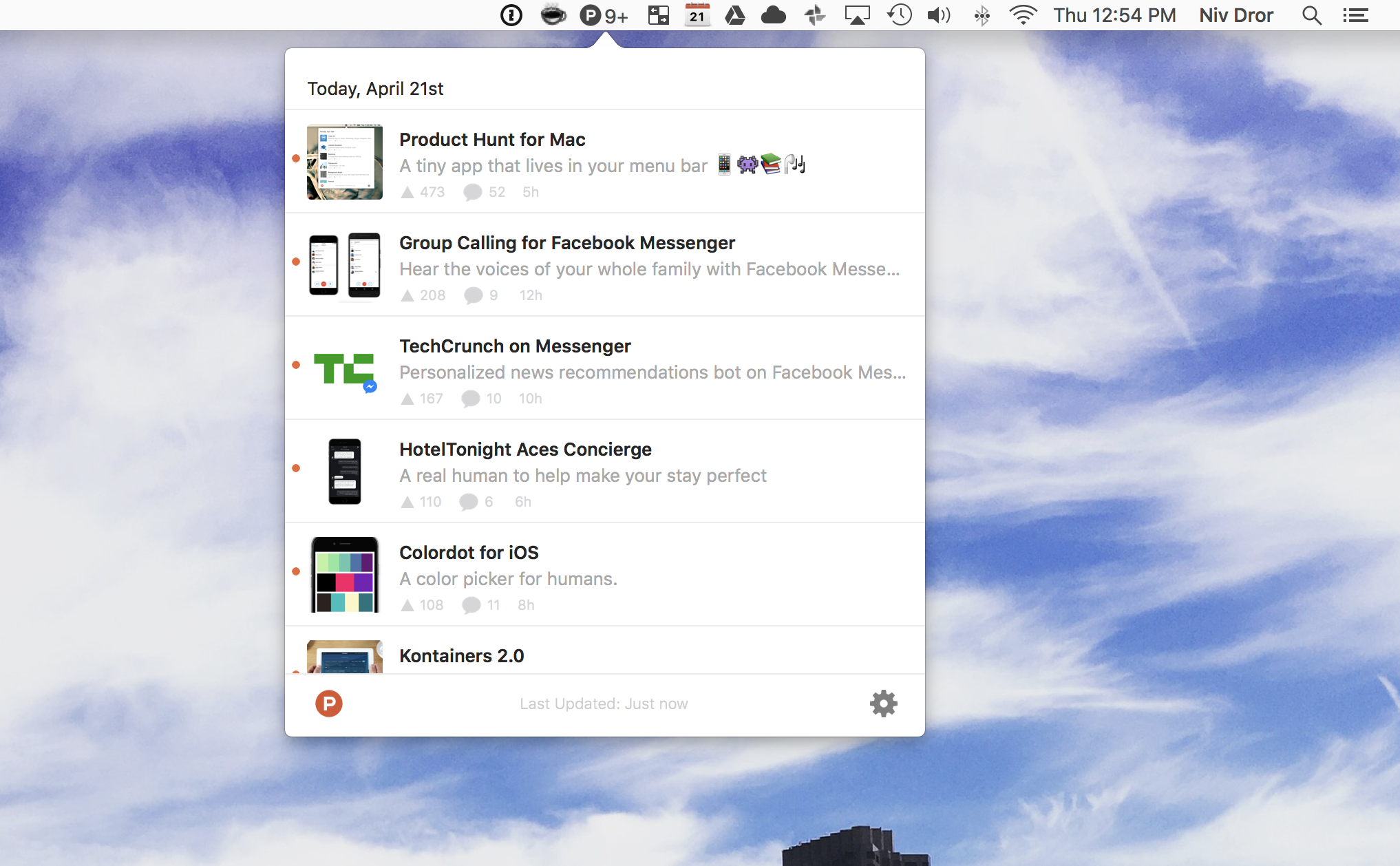1400x866 pixels.
Task: Open Spotlight search magnifier
Action: tap(1311, 15)
